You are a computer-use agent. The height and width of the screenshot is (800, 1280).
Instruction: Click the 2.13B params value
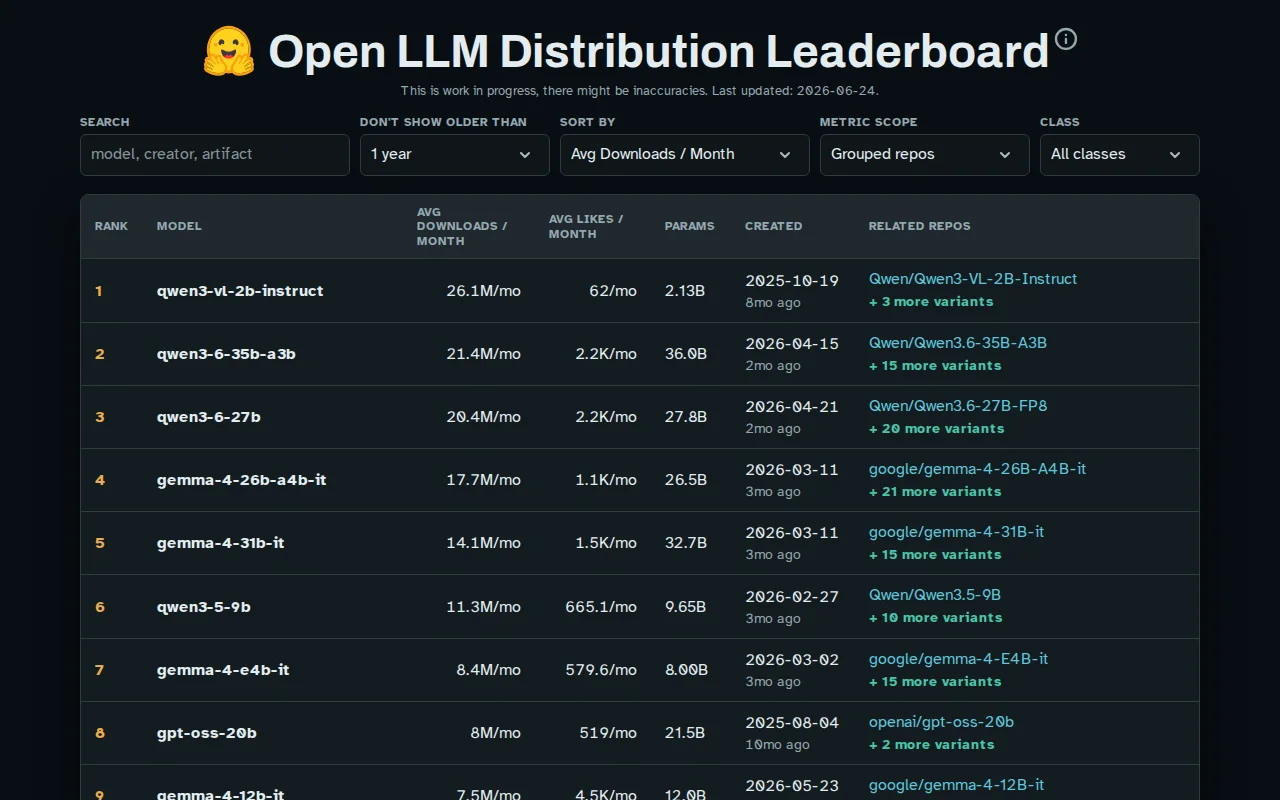tap(685, 291)
